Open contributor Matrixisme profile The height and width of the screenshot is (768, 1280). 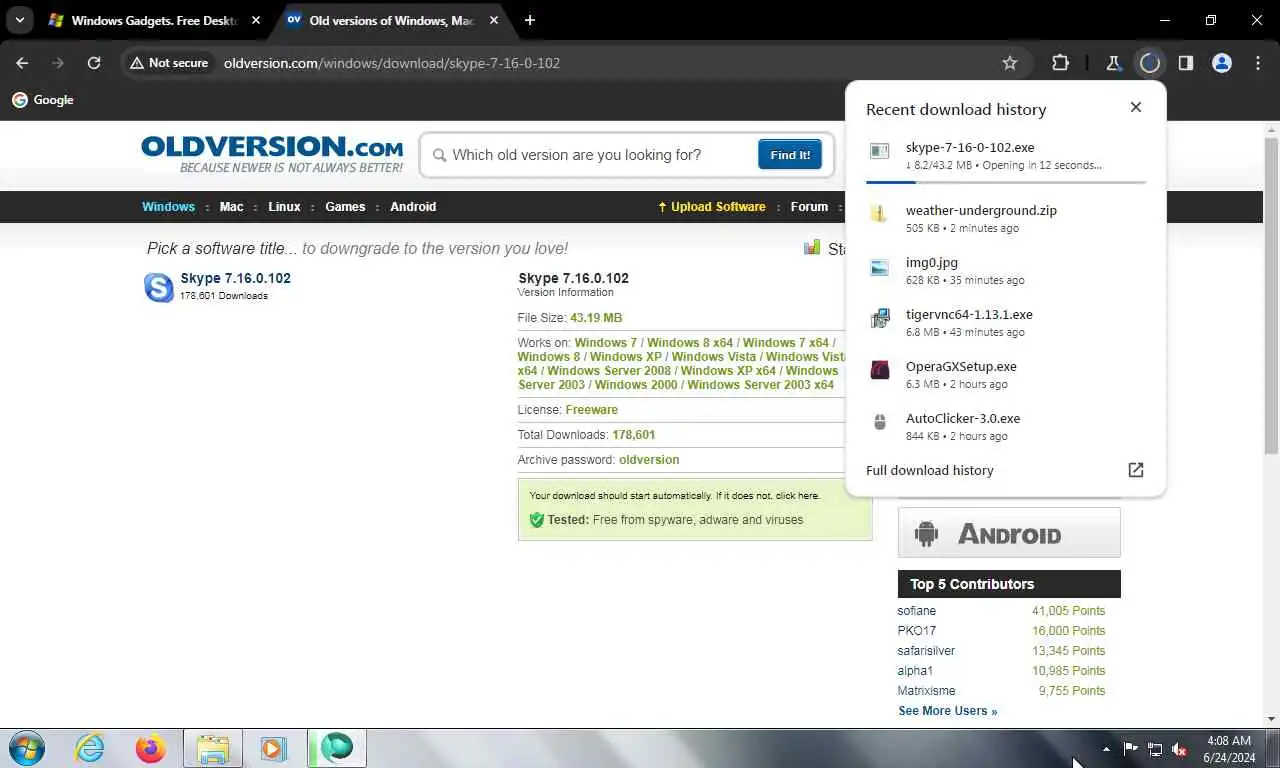tap(926, 691)
